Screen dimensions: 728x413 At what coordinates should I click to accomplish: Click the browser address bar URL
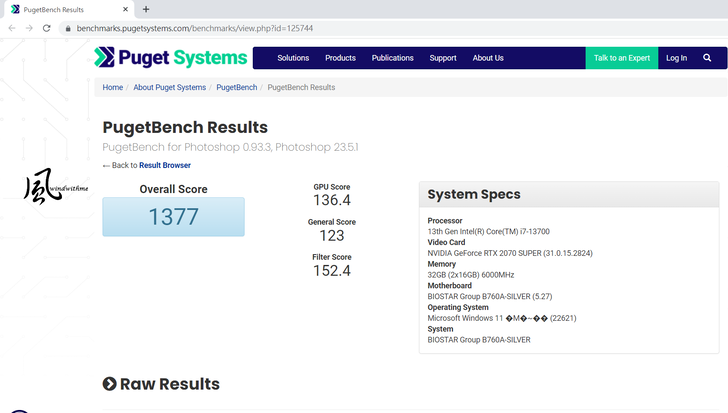pyautogui.click(x=195, y=29)
